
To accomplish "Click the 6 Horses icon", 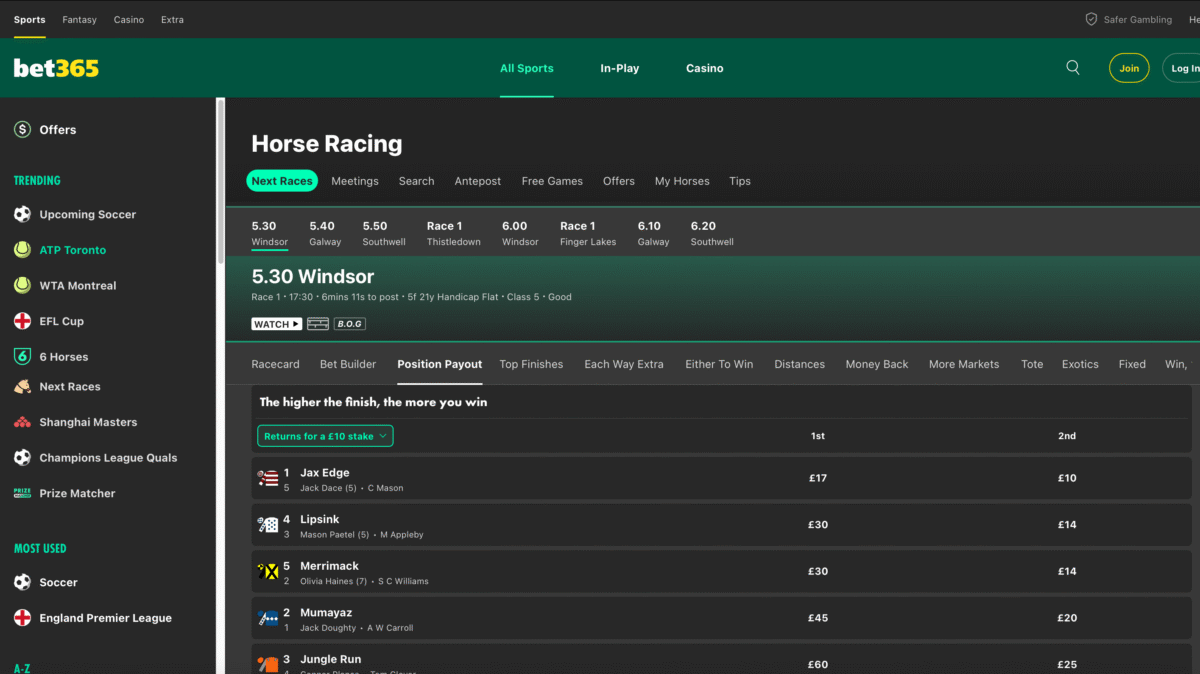I will pyautogui.click(x=22, y=356).
